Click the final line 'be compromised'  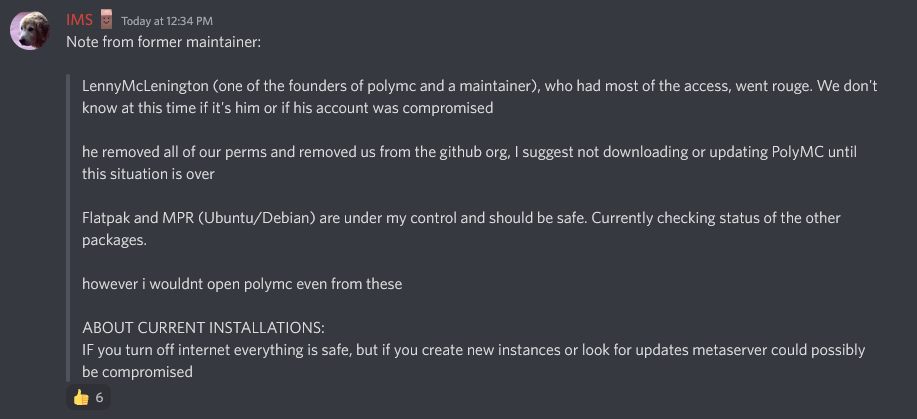pyautogui.click(x=137, y=372)
